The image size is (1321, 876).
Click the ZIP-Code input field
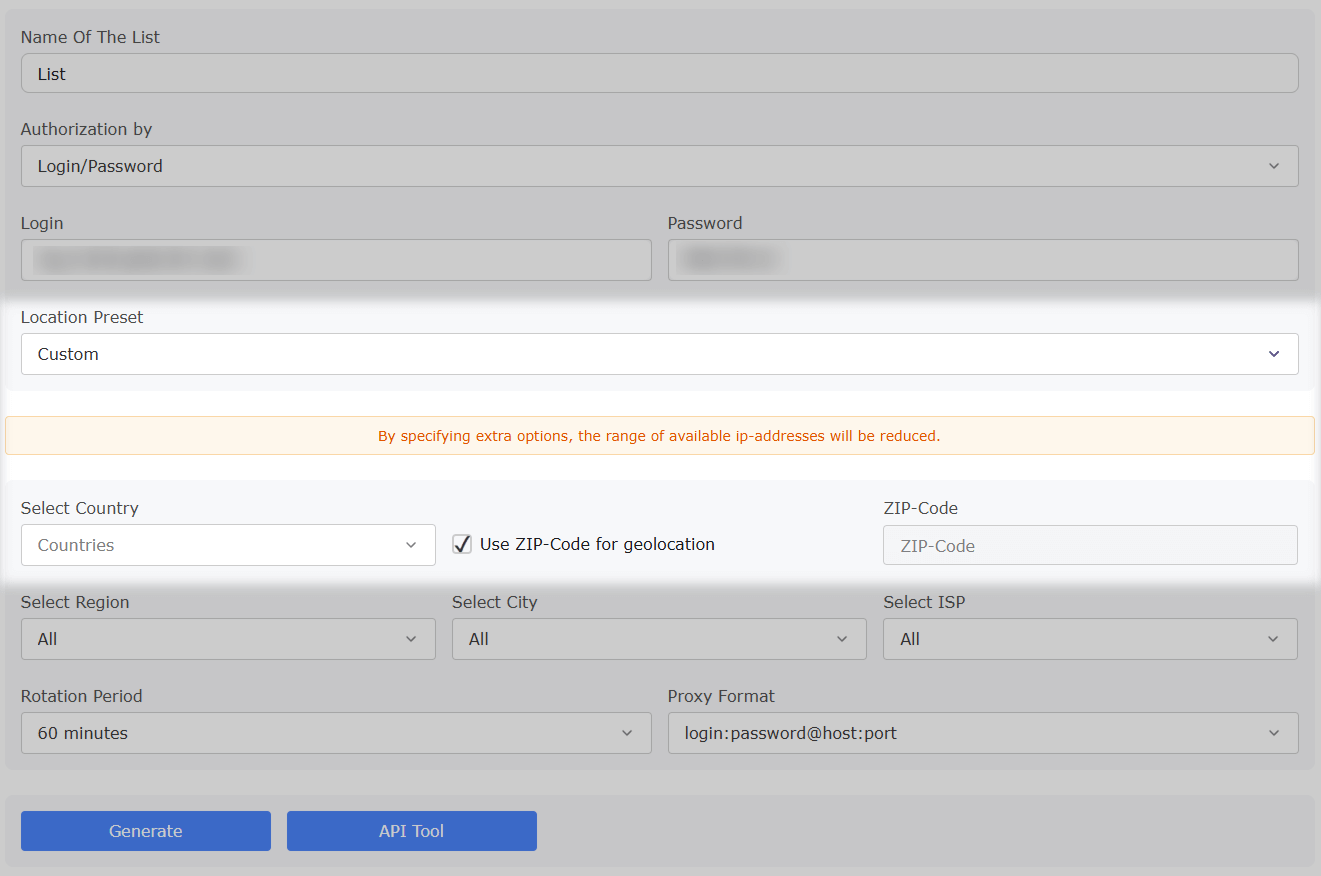[1090, 545]
